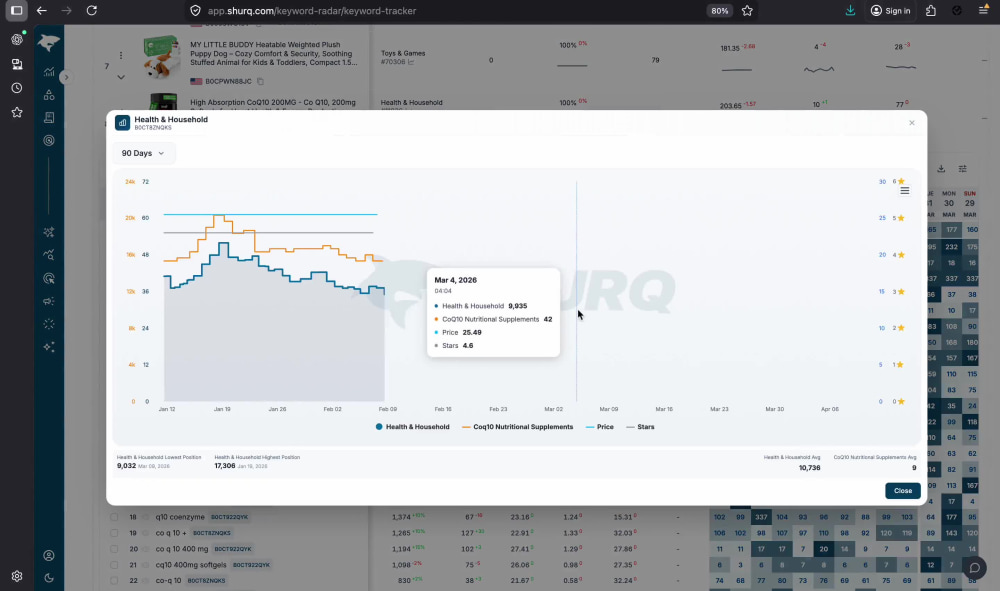Viewport: 1000px width, 591px height.
Task: Copy the B0CPWN88JC ASIN
Action: [x=260, y=82]
